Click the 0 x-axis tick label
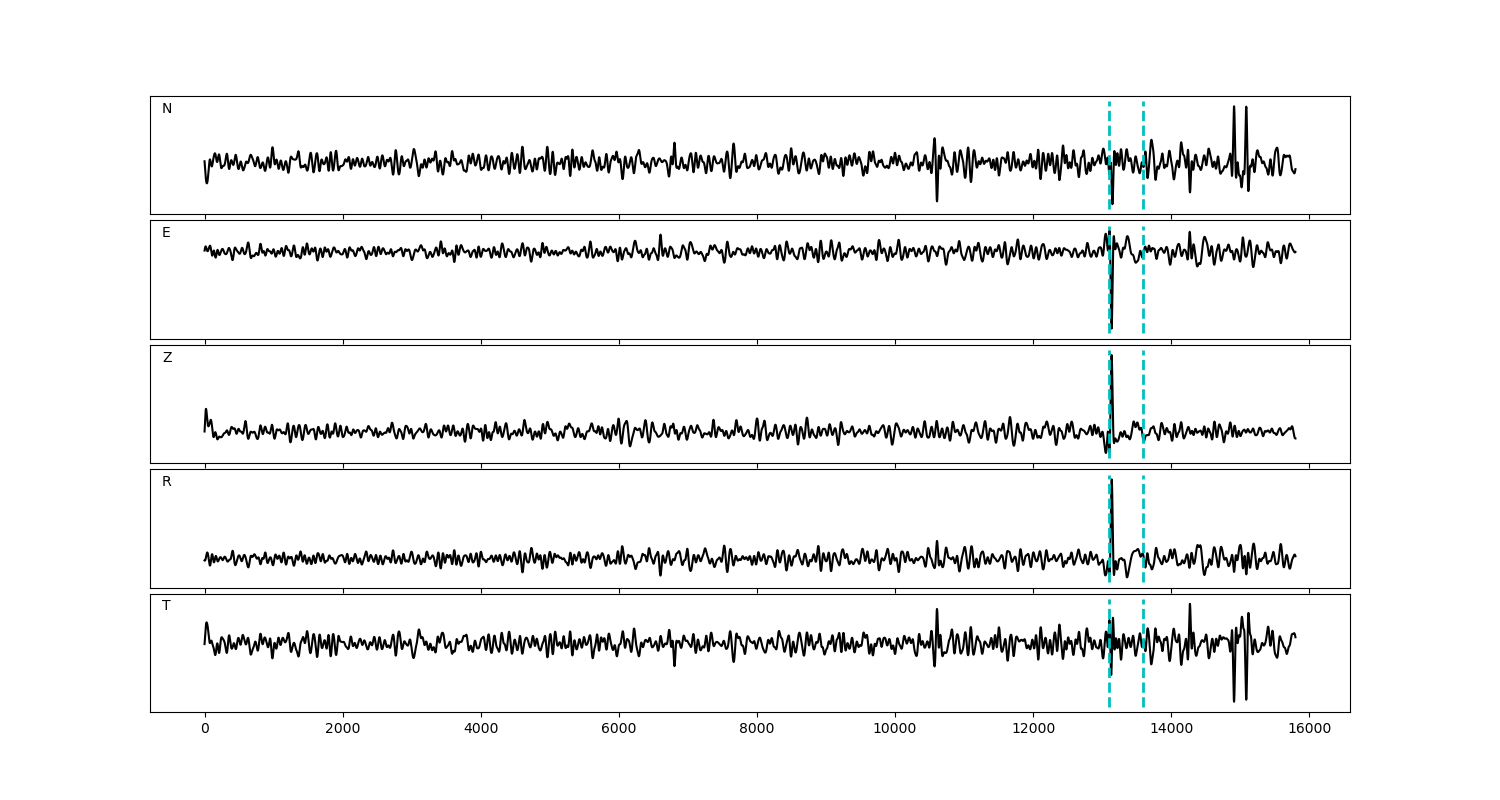This screenshot has height=800, width=1500. click(x=205, y=729)
